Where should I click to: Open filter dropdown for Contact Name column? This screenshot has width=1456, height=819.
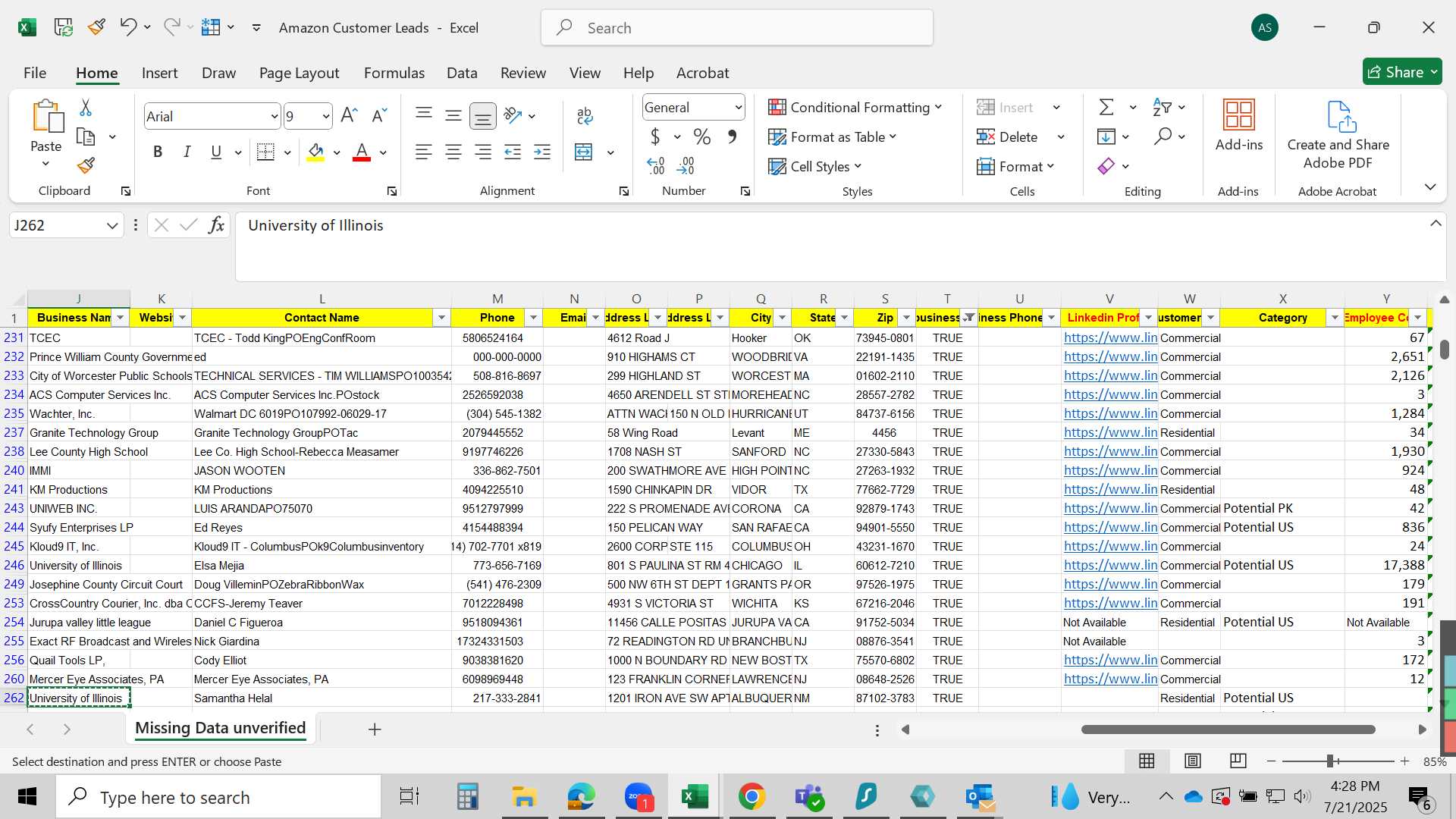(441, 318)
